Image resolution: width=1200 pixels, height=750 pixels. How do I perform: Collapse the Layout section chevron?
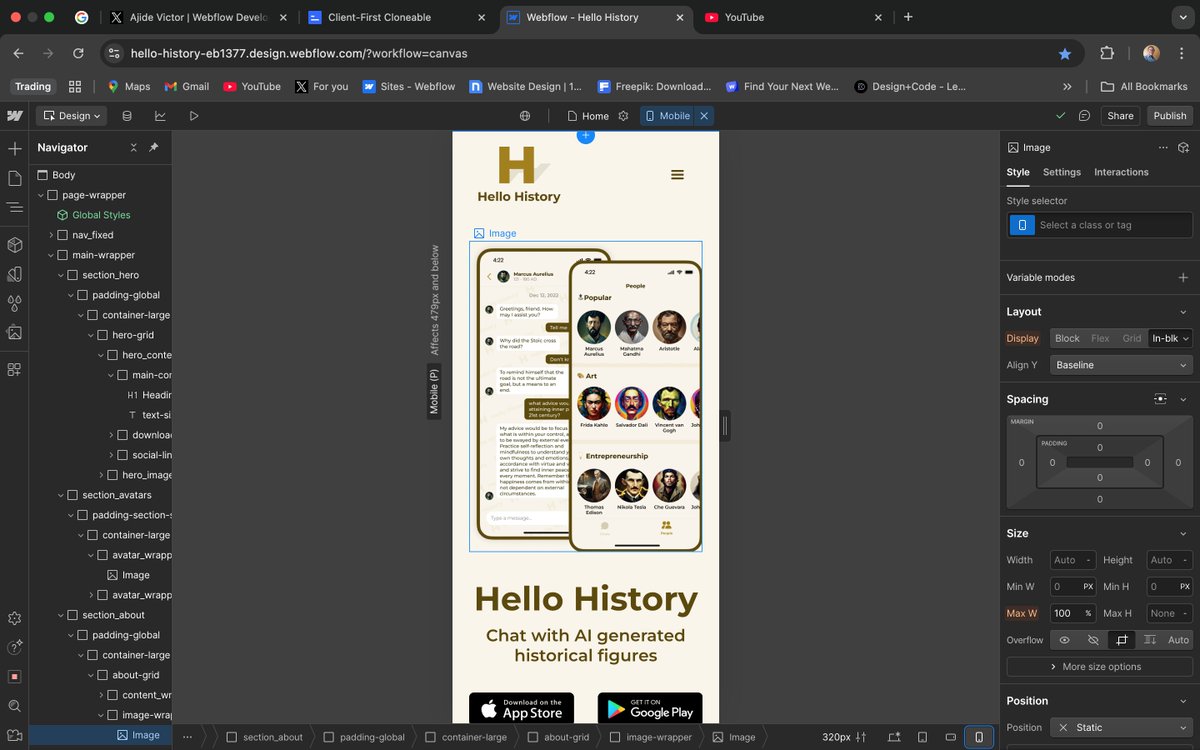click(1183, 312)
